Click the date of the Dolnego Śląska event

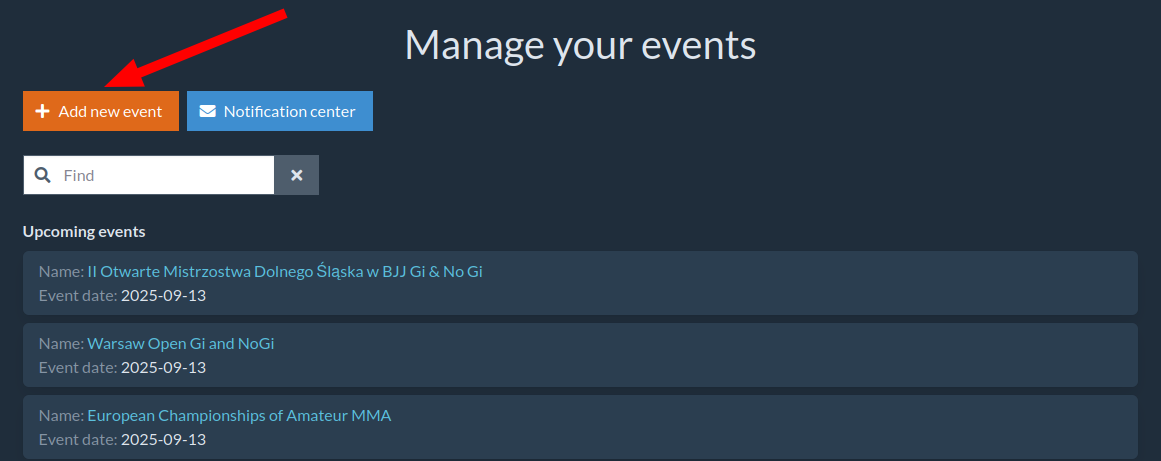(x=163, y=295)
